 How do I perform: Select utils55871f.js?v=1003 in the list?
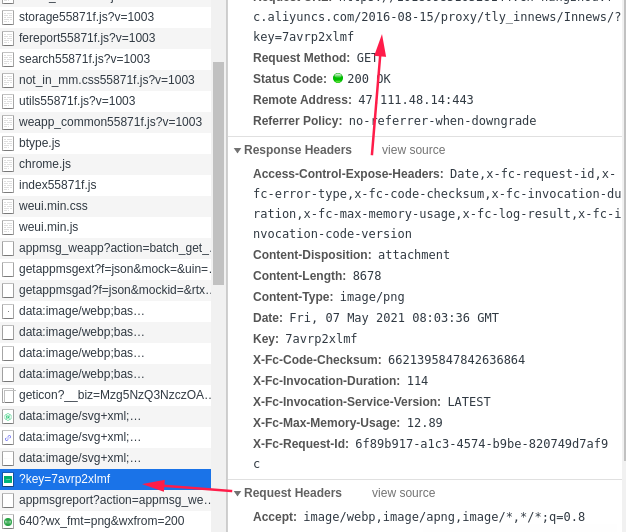[x=106, y=101]
